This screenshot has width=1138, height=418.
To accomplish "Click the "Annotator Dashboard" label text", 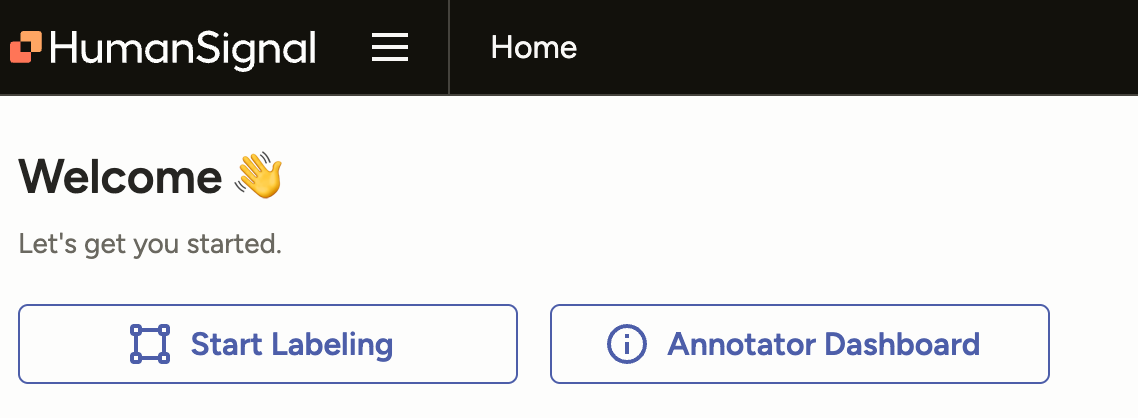I will (823, 344).
